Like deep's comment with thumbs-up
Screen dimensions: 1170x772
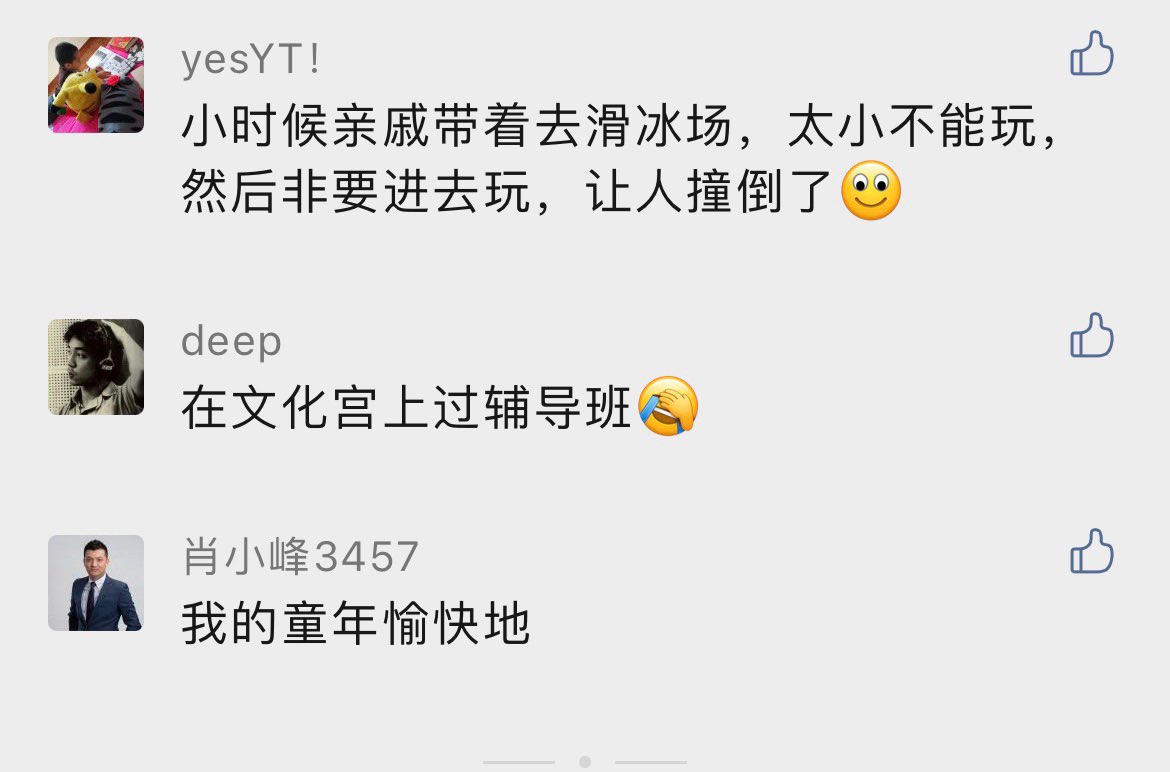click(x=1092, y=335)
